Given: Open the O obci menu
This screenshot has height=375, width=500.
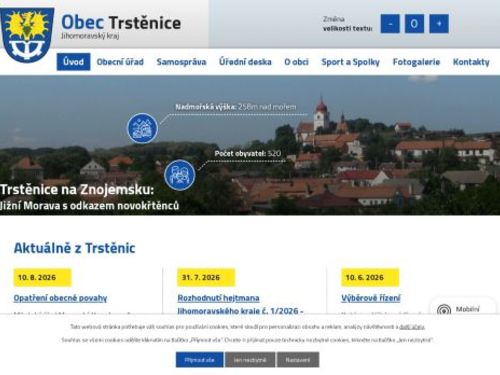Looking at the screenshot, I should pos(296,62).
